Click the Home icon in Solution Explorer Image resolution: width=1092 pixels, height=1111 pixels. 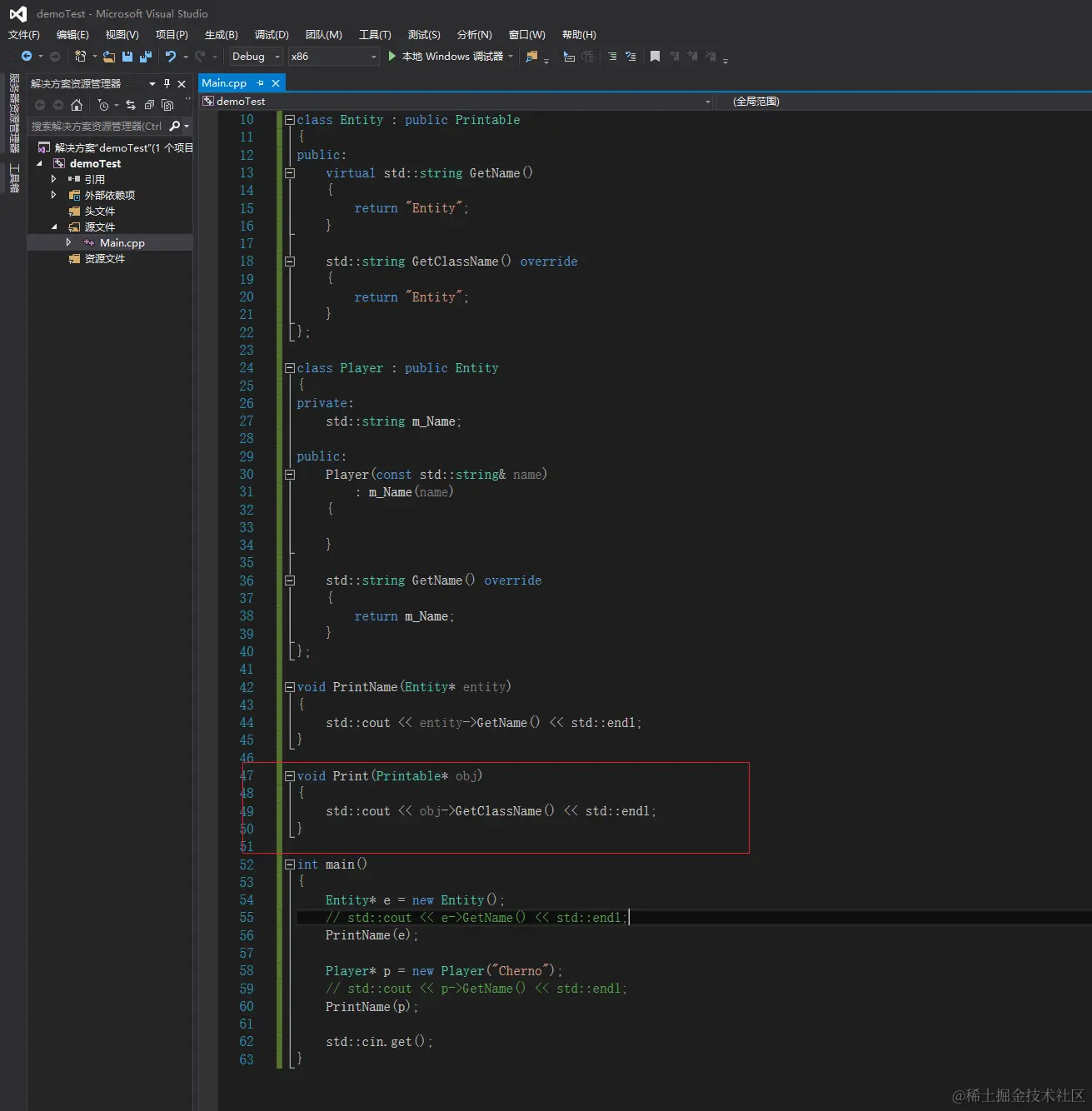(77, 105)
